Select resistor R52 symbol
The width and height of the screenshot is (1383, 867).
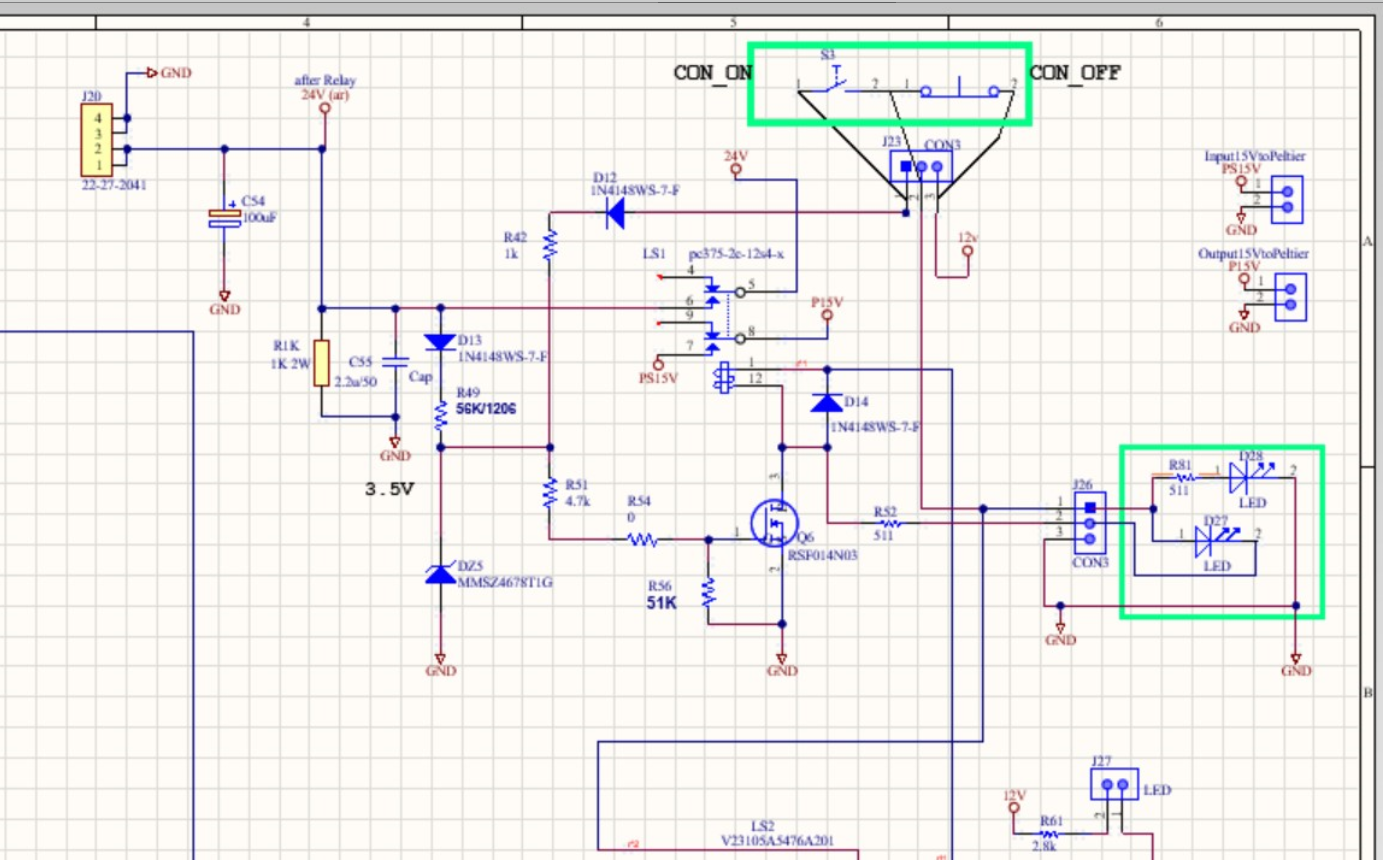click(x=887, y=523)
